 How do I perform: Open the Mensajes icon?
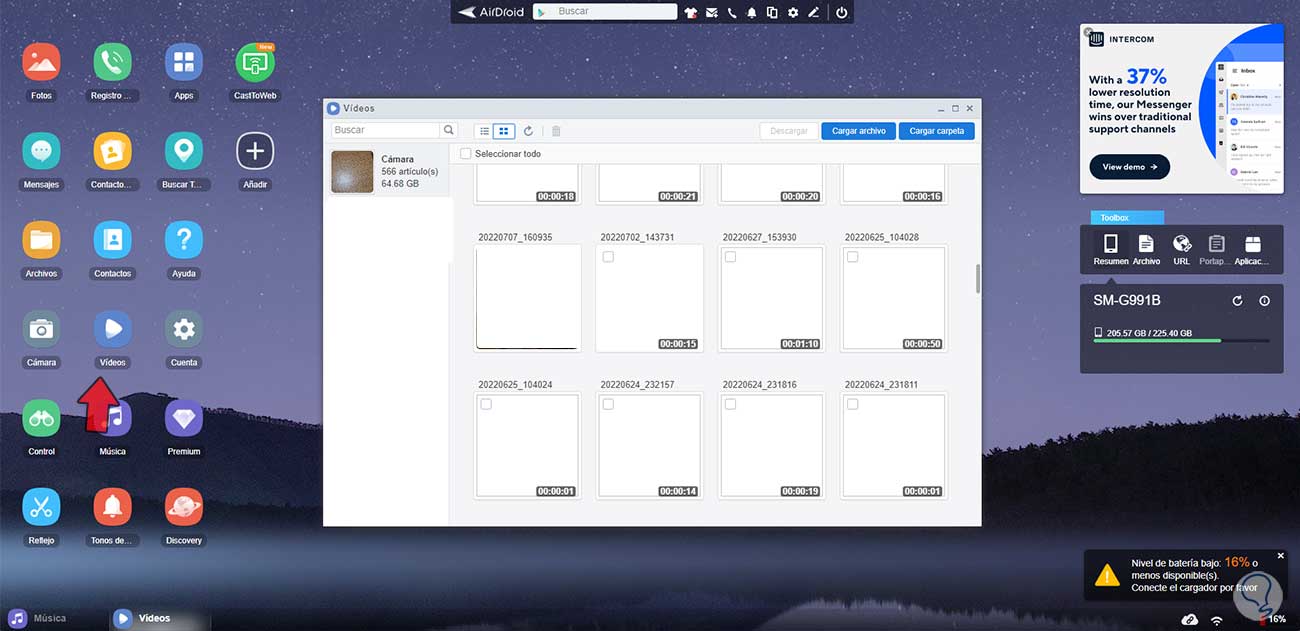[41, 151]
